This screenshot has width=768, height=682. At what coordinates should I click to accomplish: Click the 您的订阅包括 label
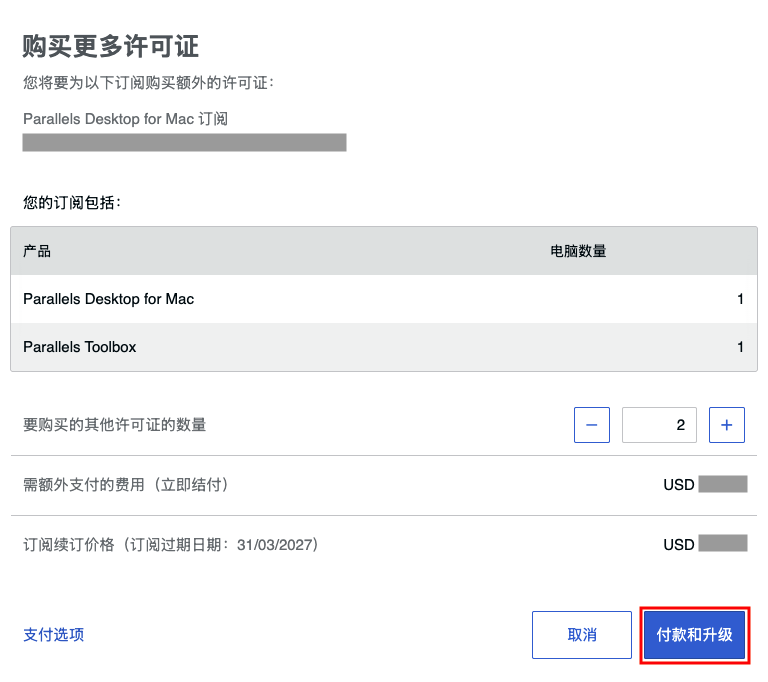pyautogui.click(x=72, y=203)
